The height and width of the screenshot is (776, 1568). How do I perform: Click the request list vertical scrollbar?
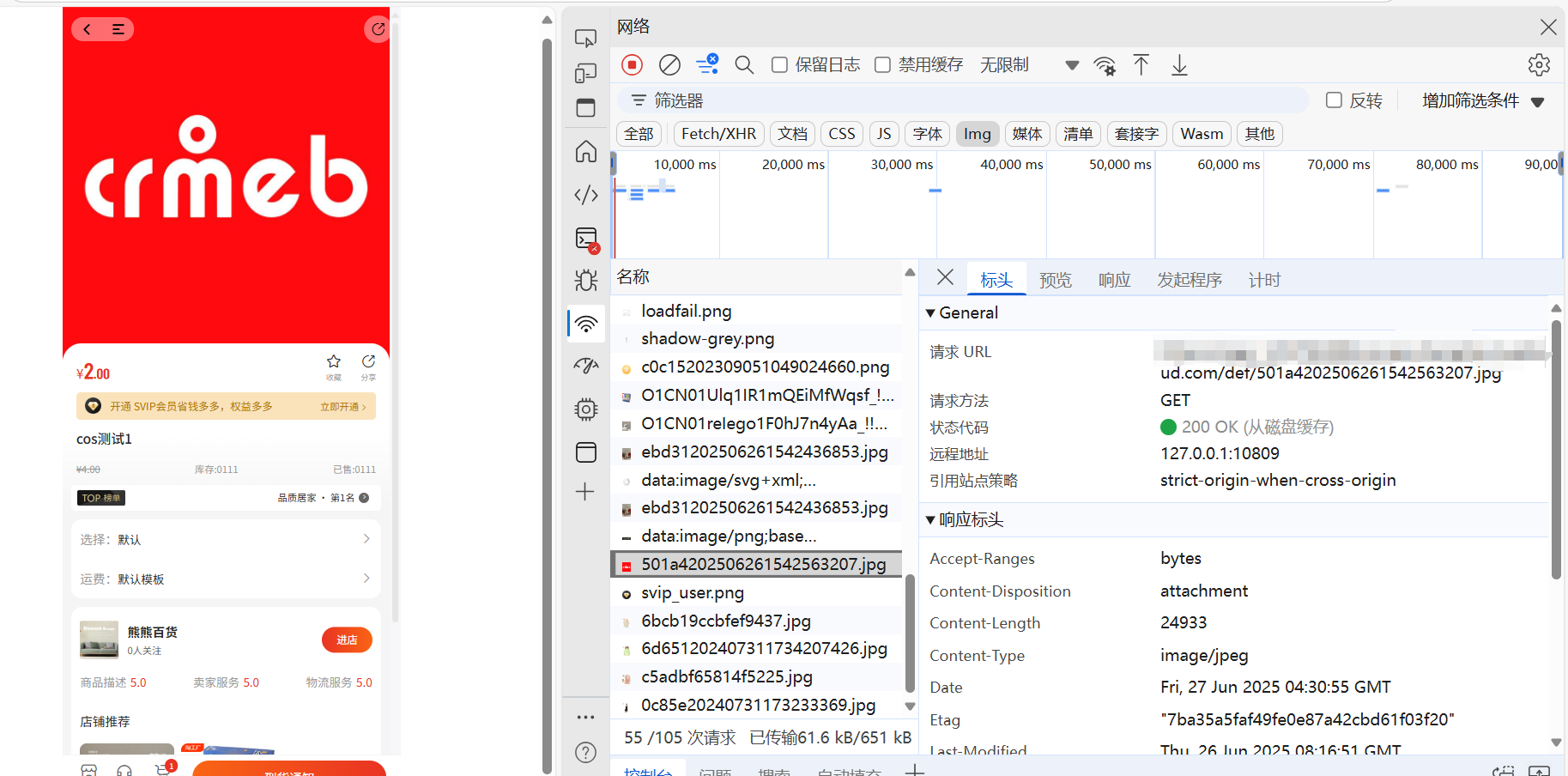click(x=910, y=634)
